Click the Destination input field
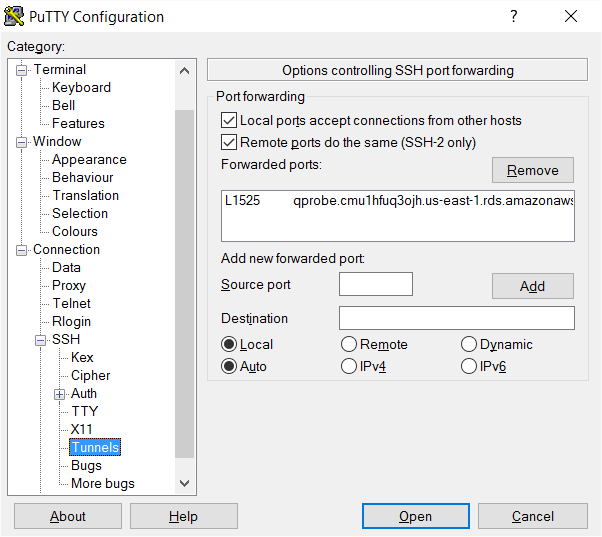 (457, 318)
